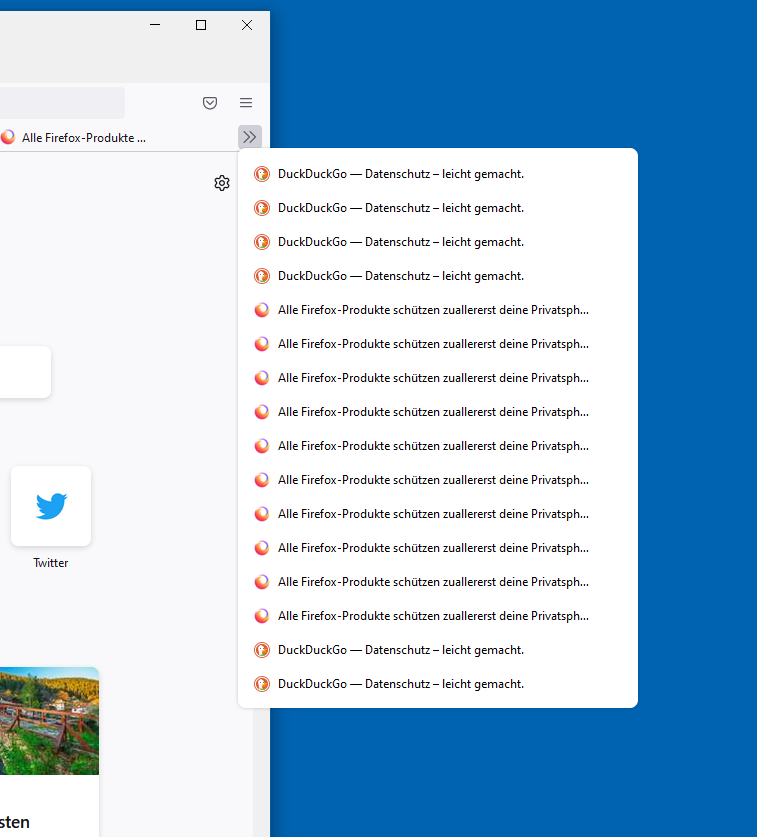757x837 pixels.
Task: Open last 'Alle Firefox-Produkte schützen' overflow entry
Action: click(x=438, y=616)
